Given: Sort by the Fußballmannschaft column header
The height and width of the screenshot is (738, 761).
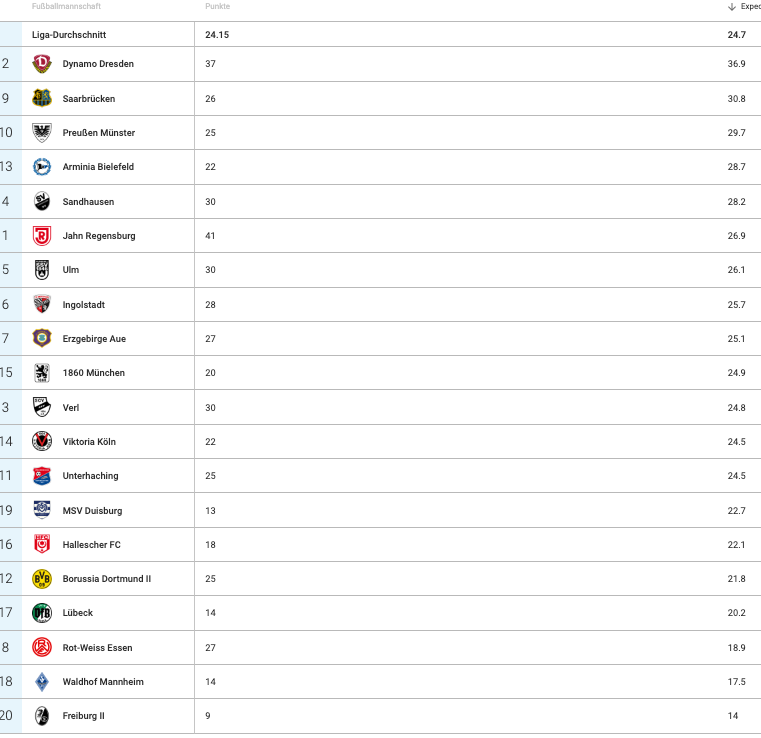Looking at the screenshot, I should tap(66, 6).
